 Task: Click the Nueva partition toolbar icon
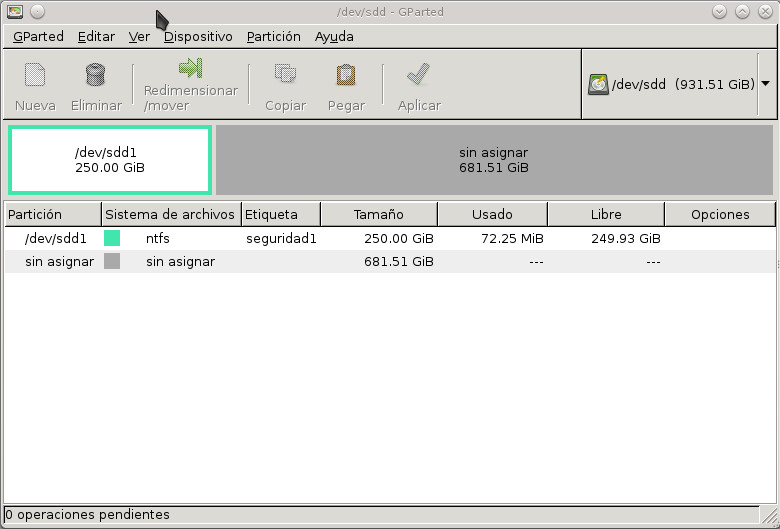point(35,75)
